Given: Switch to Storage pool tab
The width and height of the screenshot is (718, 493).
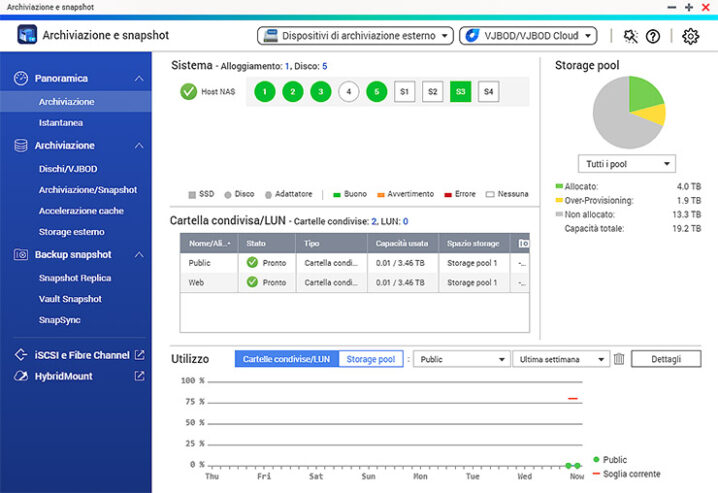Looking at the screenshot, I should [x=370, y=359].
